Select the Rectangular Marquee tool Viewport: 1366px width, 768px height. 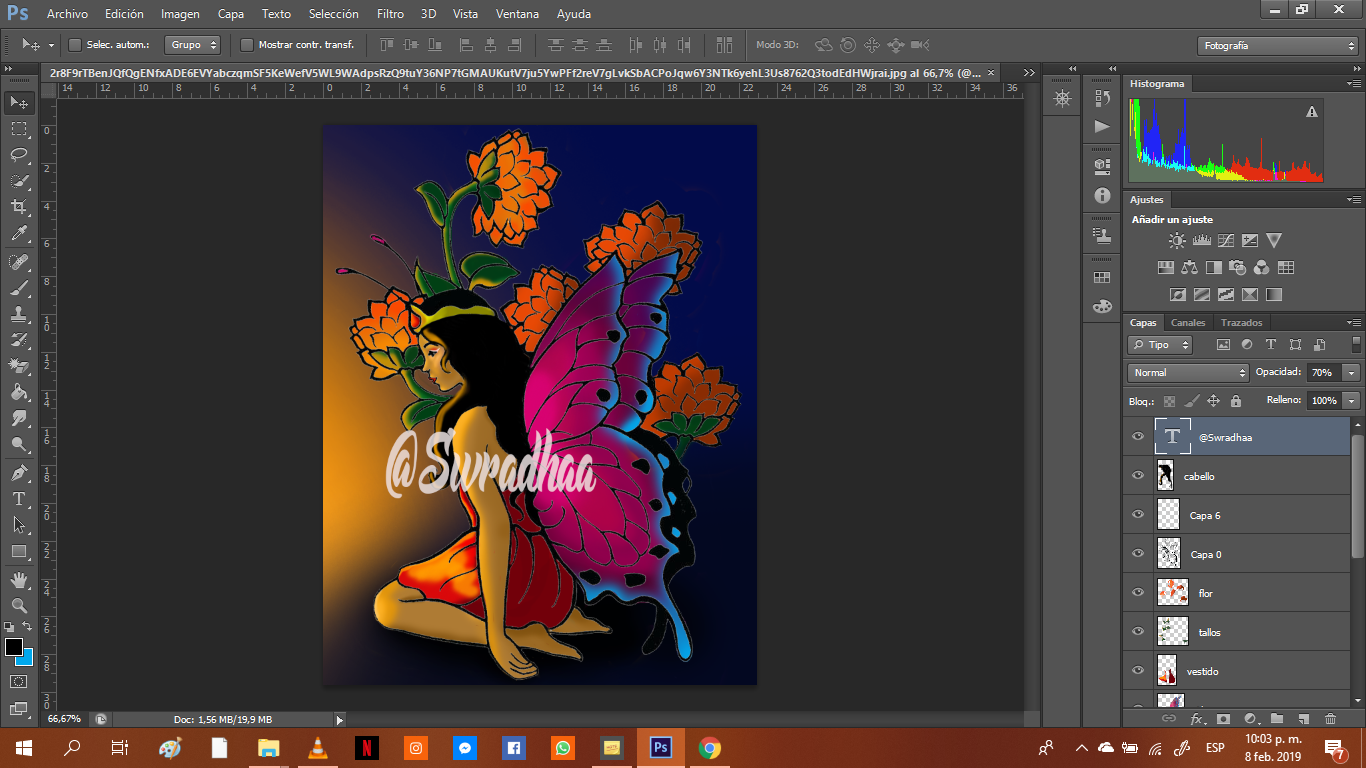click(x=19, y=129)
